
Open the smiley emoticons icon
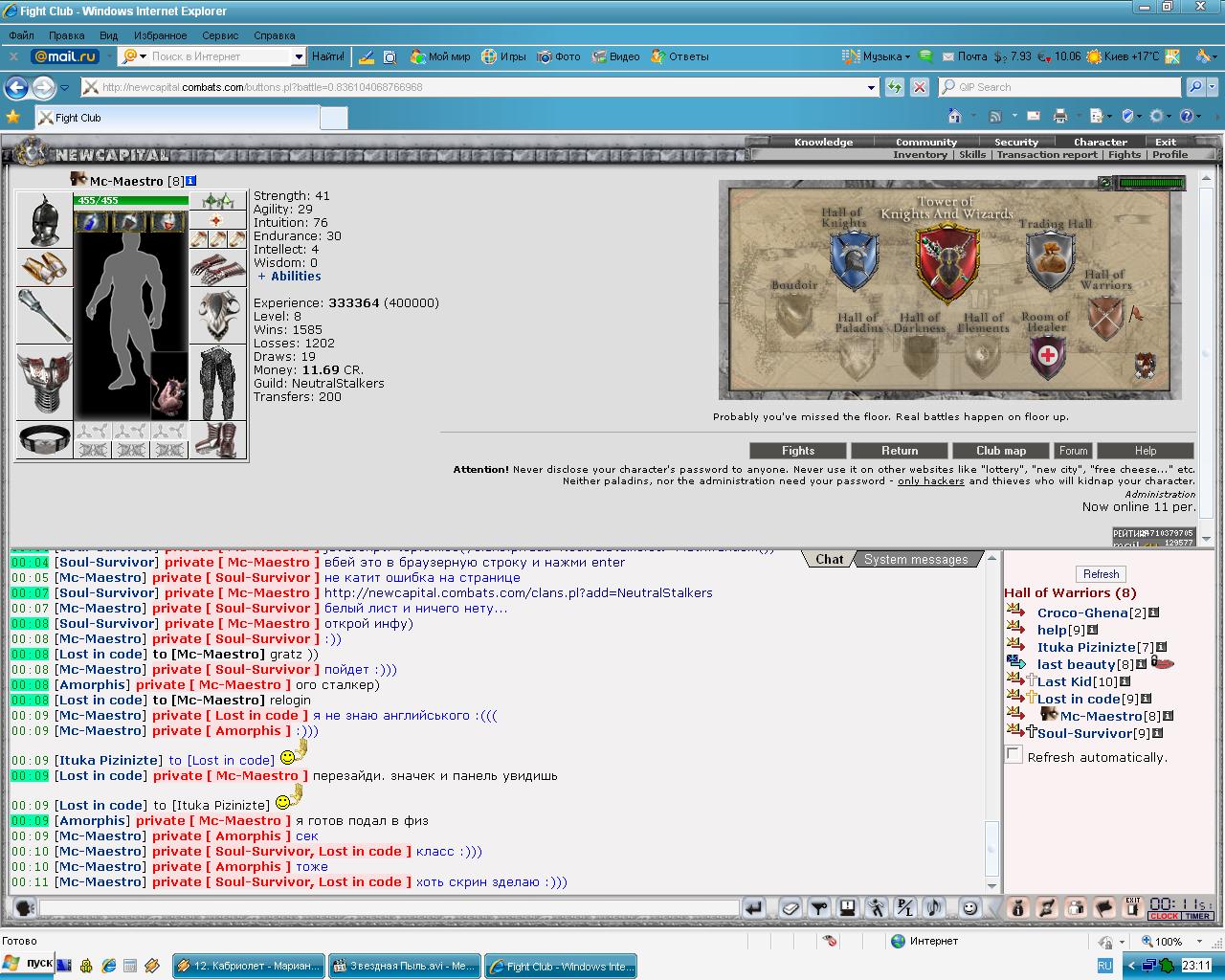pyautogui.click(x=969, y=907)
